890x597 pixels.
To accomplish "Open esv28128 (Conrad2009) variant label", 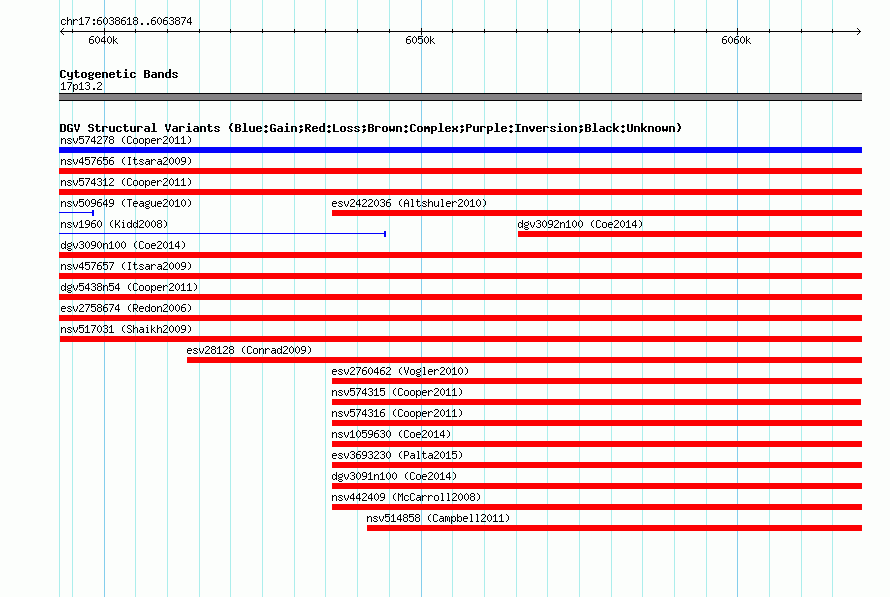I will [249, 350].
